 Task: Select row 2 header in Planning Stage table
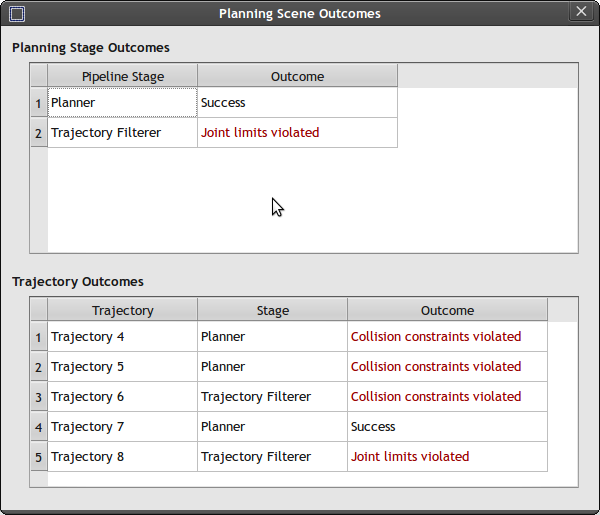pyautogui.click(x=39, y=133)
